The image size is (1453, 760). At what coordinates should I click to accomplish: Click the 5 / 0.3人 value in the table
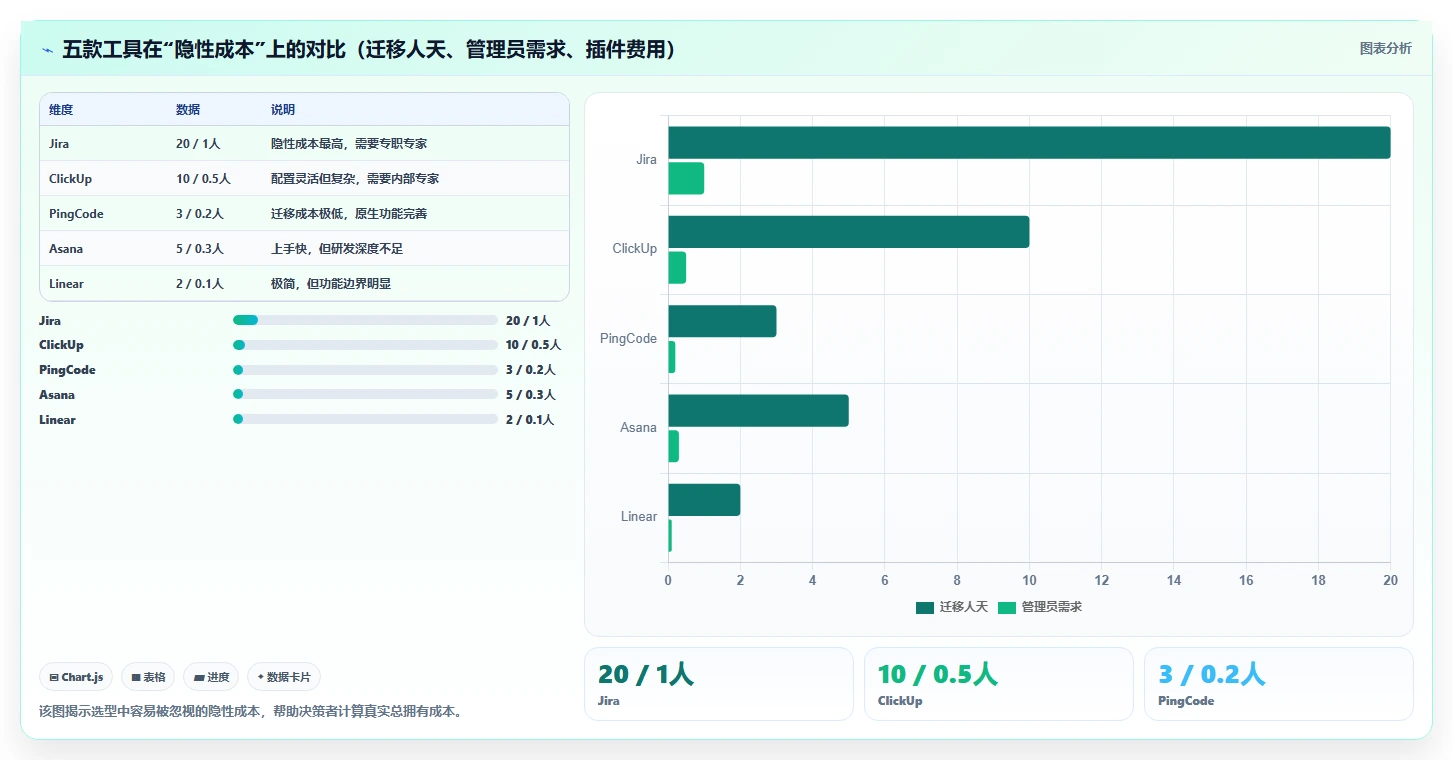click(200, 249)
